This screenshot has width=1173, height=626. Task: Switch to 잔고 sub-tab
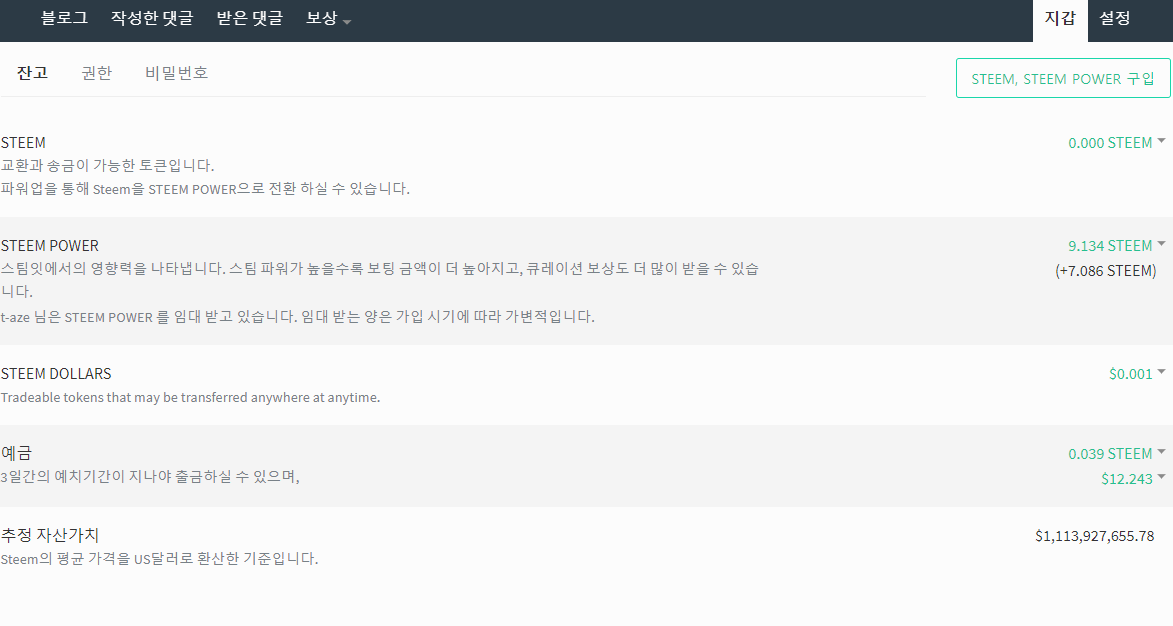point(32,73)
